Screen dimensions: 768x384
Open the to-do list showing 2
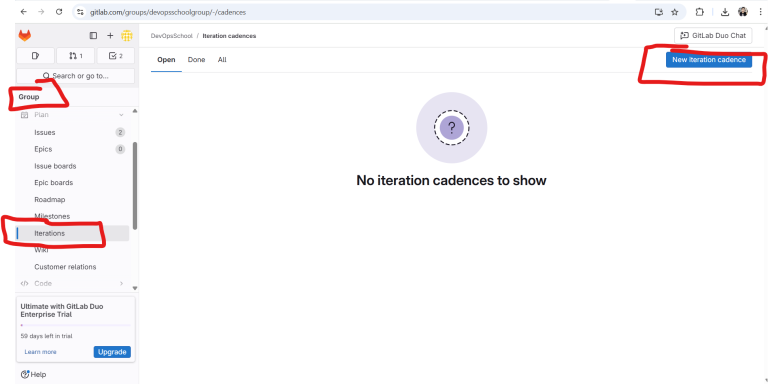(x=116, y=56)
